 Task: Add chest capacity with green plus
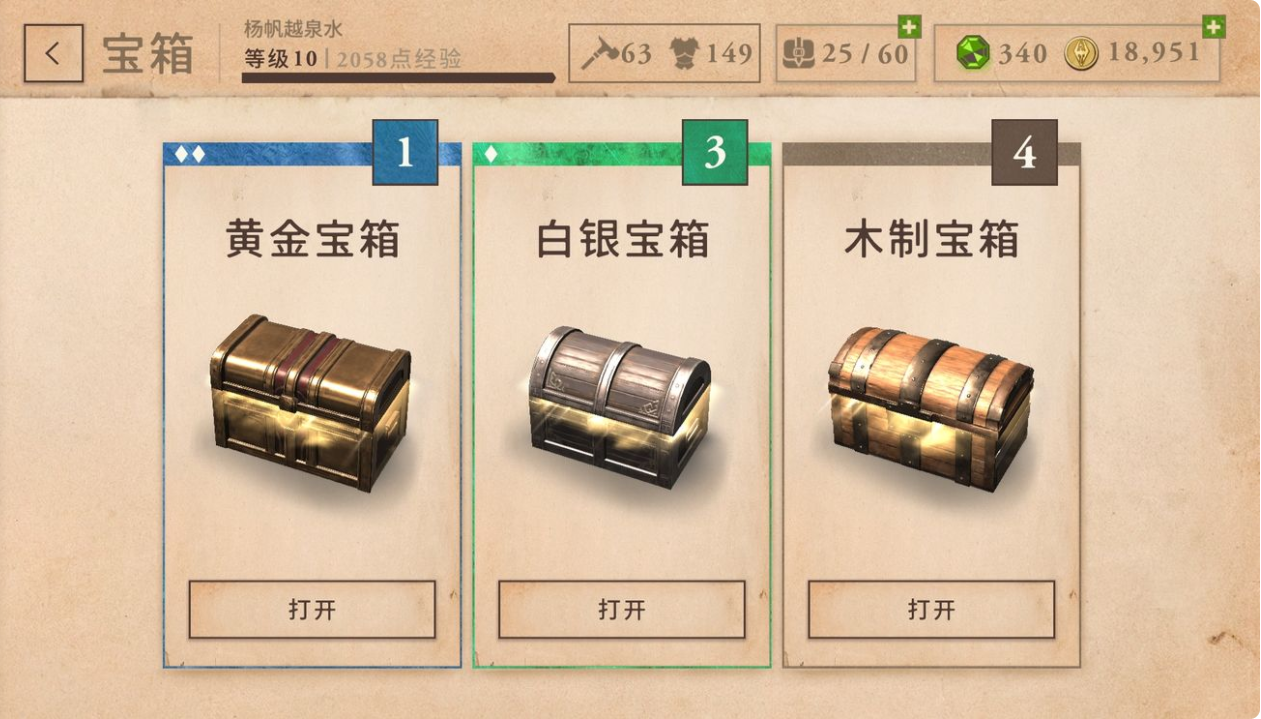pyautogui.click(x=909, y=27)
